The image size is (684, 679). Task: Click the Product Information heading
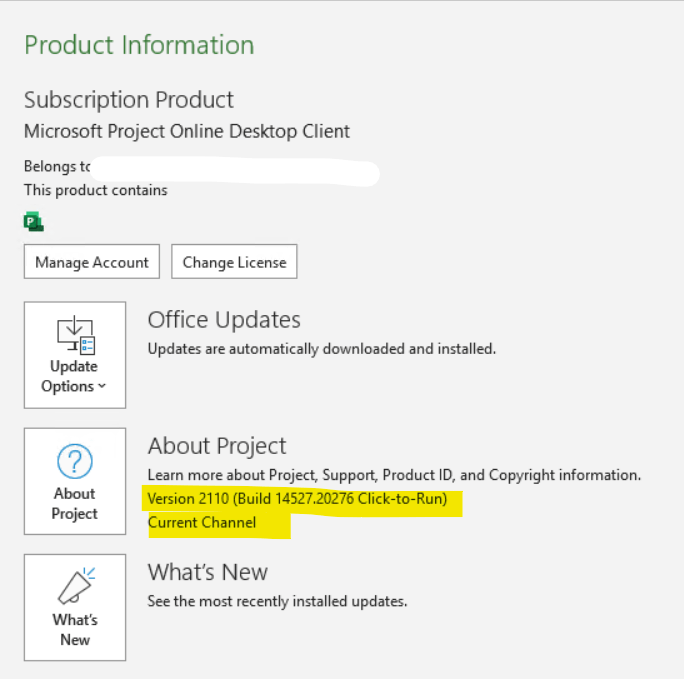pyautogui.click(x=139, y=45)
